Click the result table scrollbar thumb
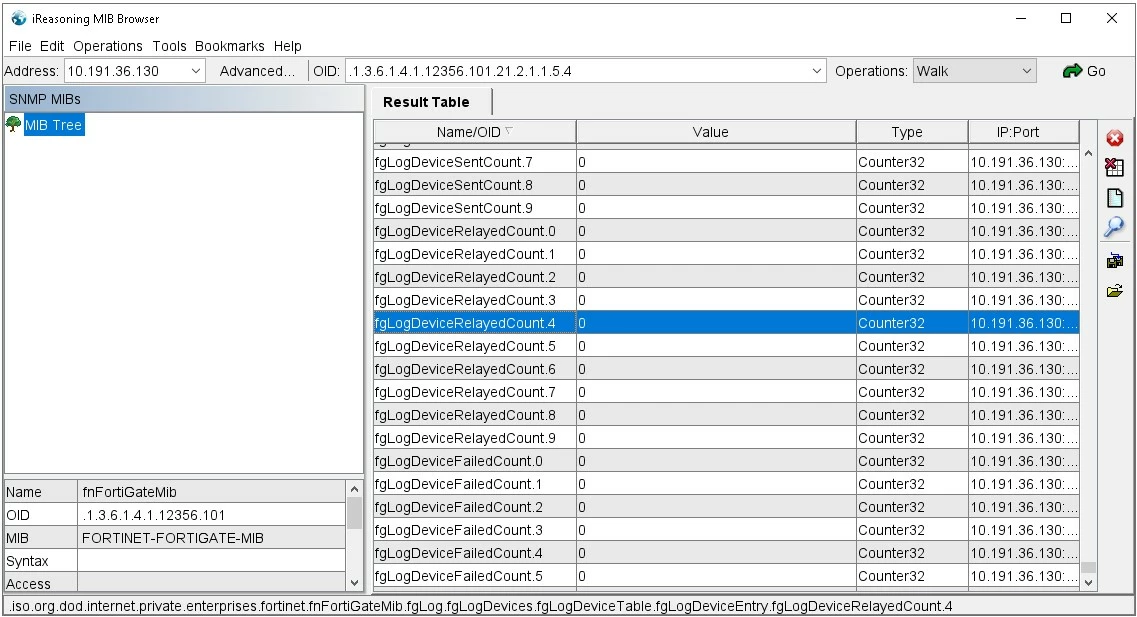 tap(1088, 567)
